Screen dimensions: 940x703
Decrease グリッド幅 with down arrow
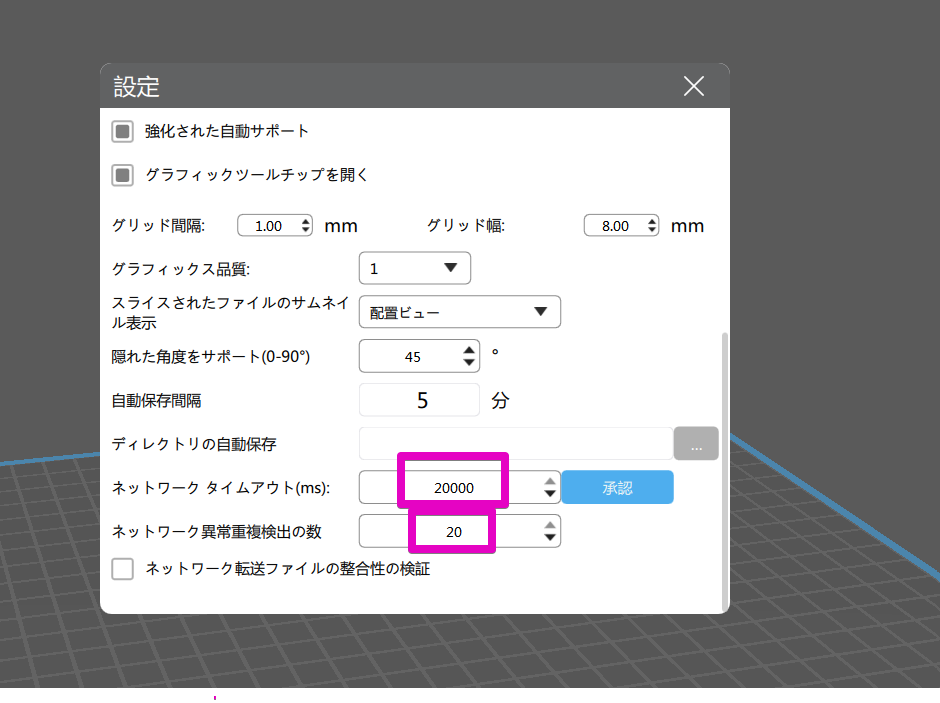coord(652,231)
